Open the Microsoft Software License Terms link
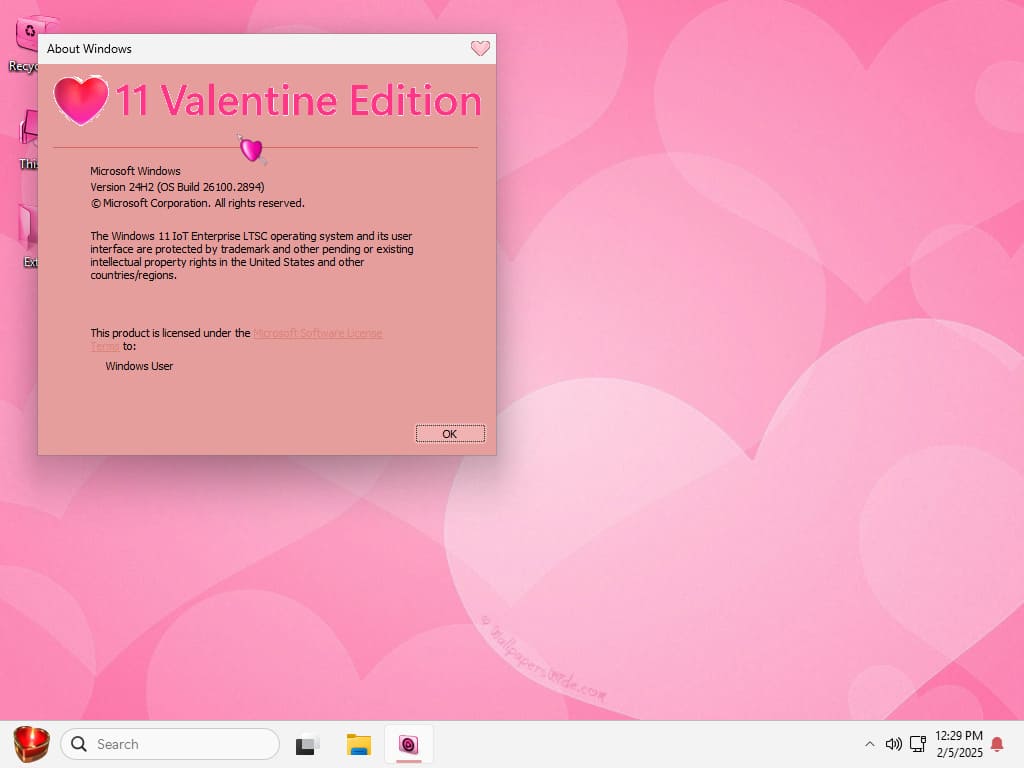The image size is (1024, 768). pyautogui.click(x=317, y=333)
